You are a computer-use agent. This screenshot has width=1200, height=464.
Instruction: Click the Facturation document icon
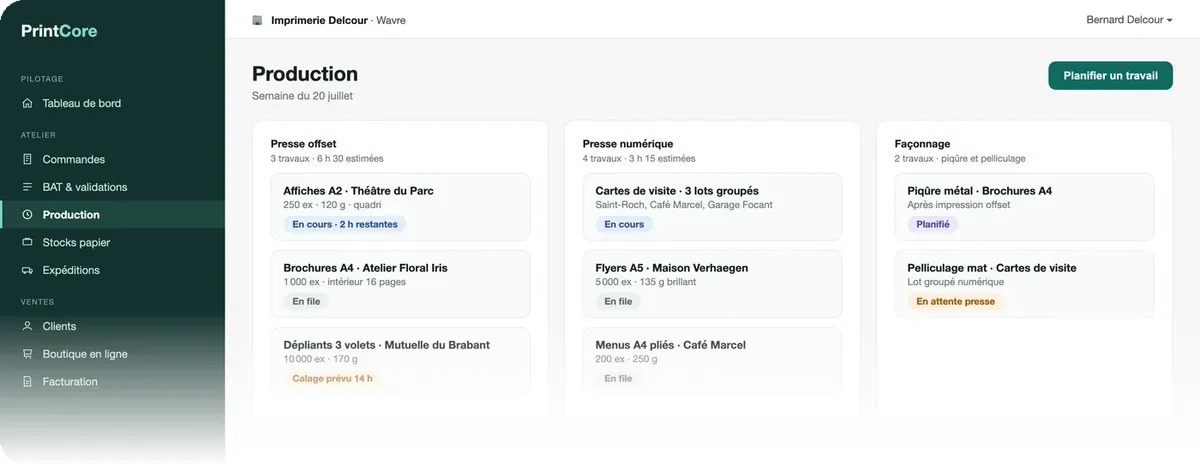[x=27, y=382]
